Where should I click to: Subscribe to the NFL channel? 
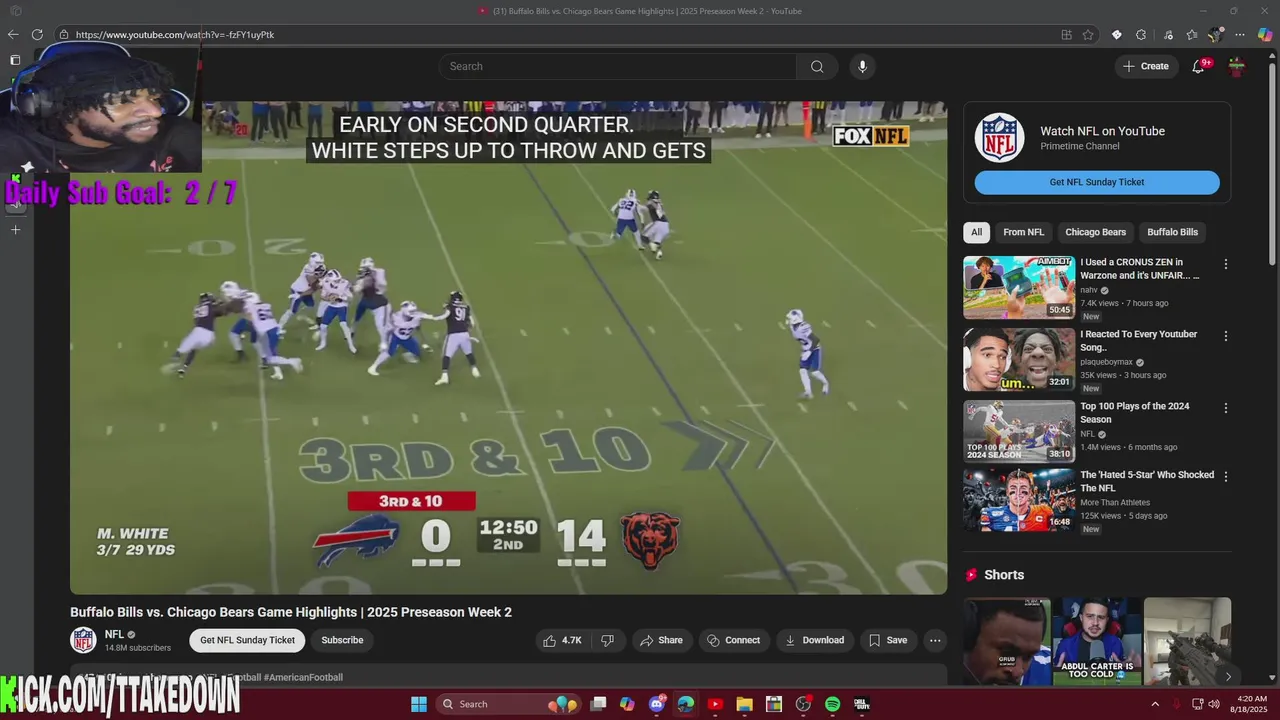(x=342, y=640)
